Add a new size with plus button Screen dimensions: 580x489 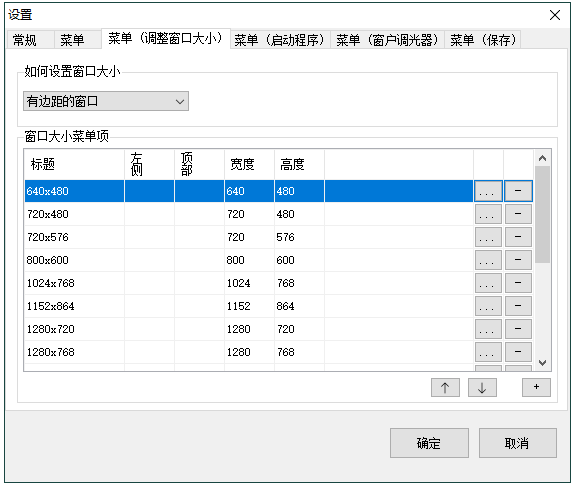[536, 387]
